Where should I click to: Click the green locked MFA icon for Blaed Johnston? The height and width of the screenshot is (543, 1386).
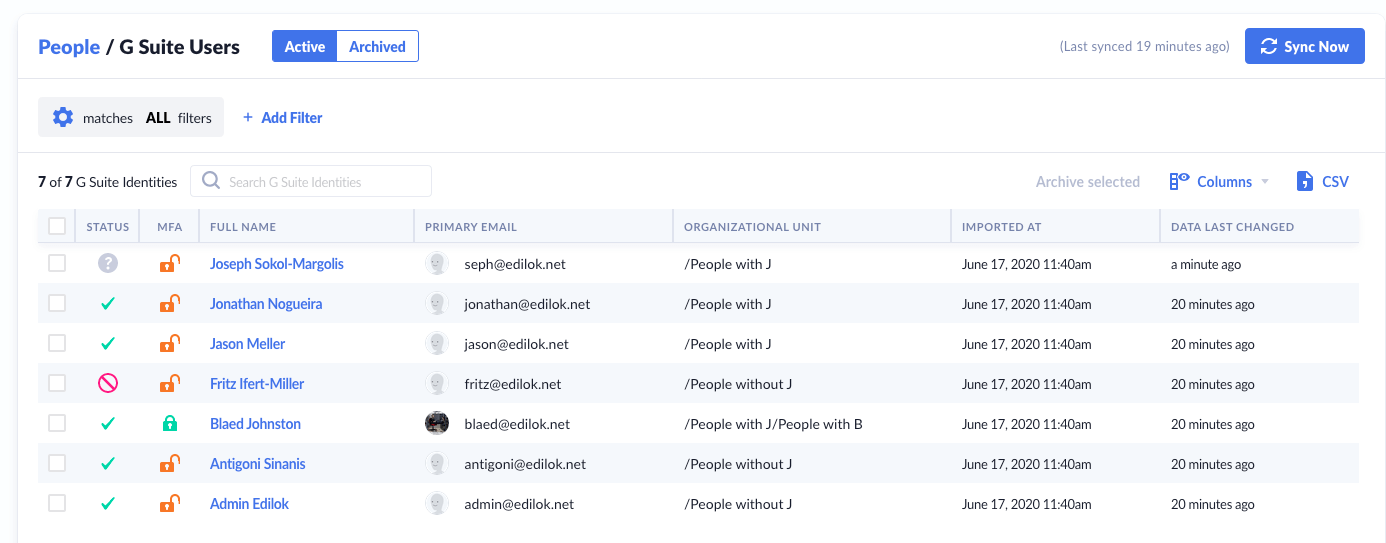point(170,424)
